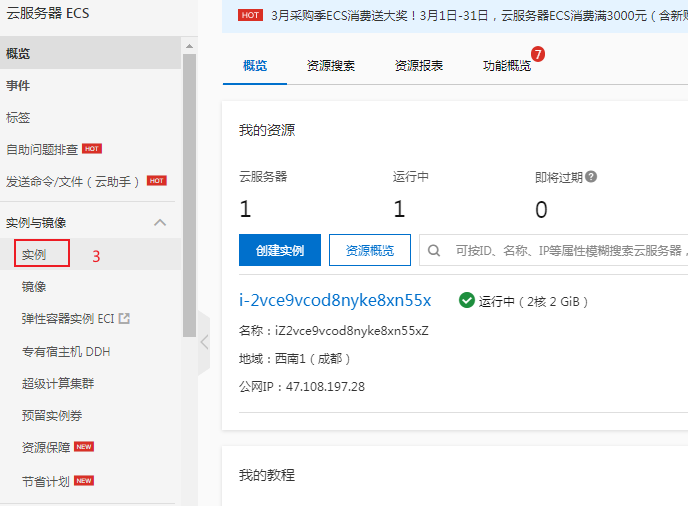This screenshot has height=506, width=688.
Task: Click the 地域：西南1（成都） text
Action: pos(294,359)
